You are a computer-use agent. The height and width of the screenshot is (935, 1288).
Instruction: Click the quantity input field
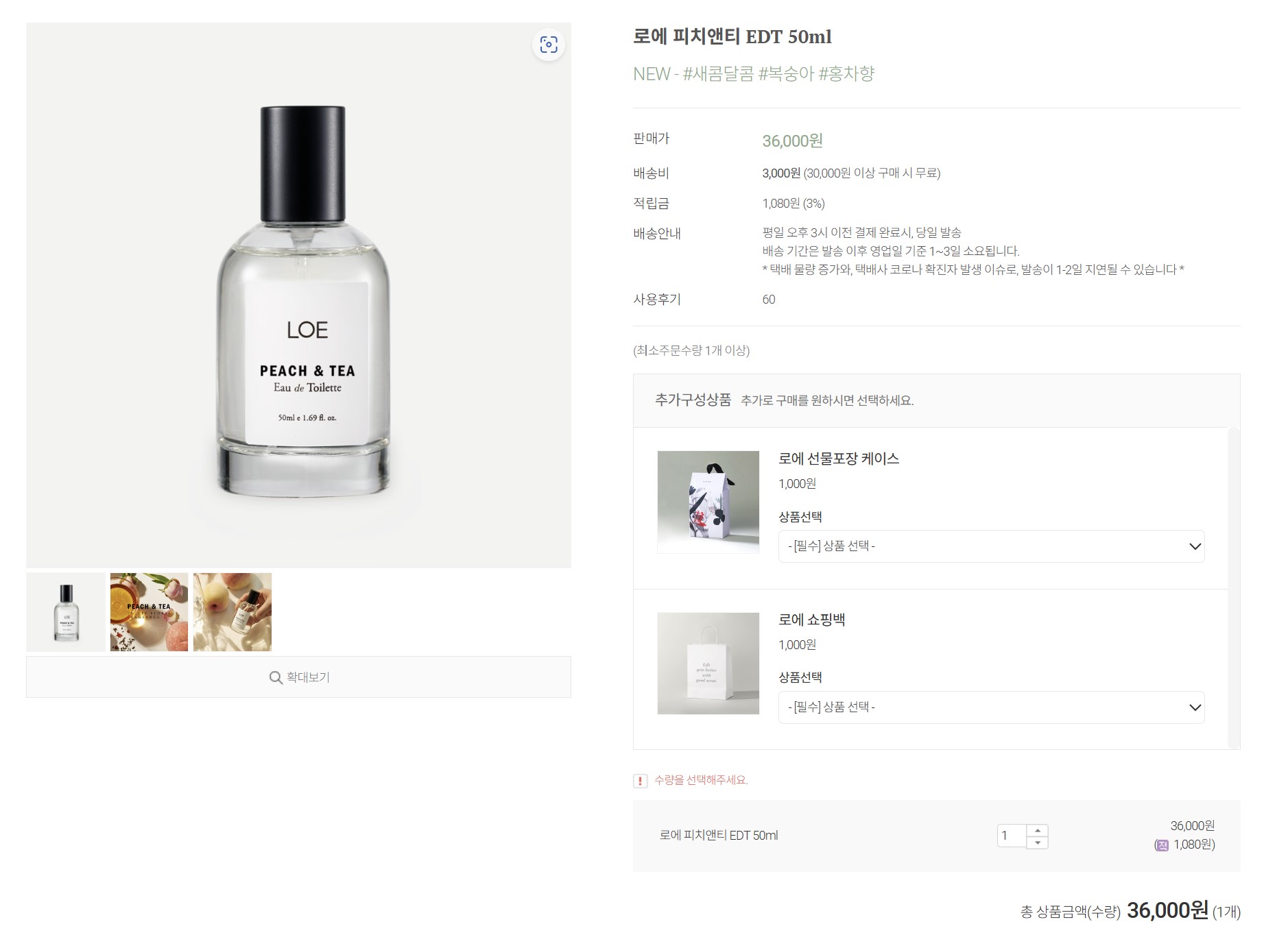pyautogui.click(x=1012, y=836)
